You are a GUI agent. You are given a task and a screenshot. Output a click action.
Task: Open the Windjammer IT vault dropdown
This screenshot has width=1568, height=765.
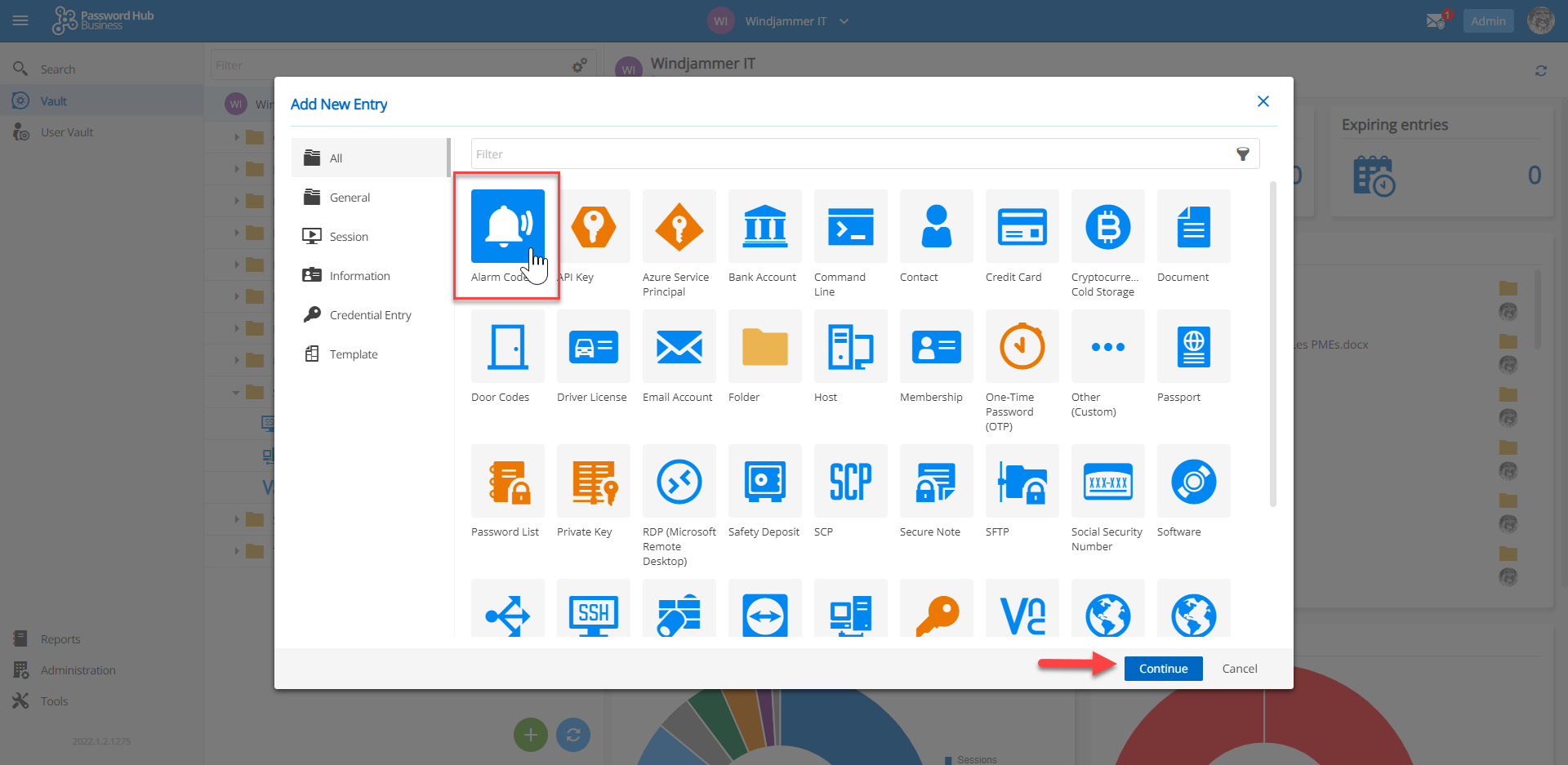[844, 21]
